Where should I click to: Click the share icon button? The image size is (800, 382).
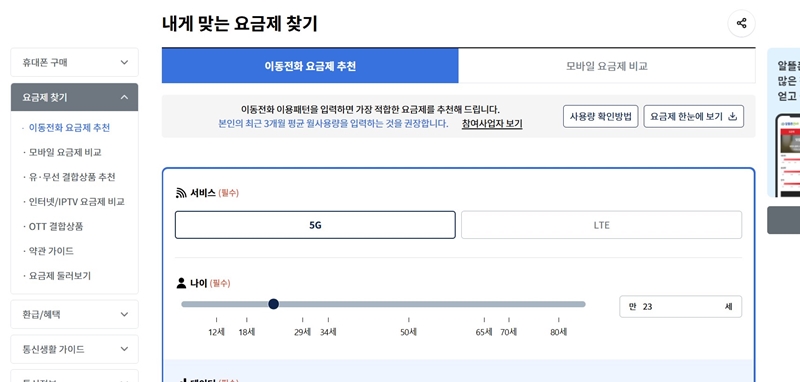(741, 23)
